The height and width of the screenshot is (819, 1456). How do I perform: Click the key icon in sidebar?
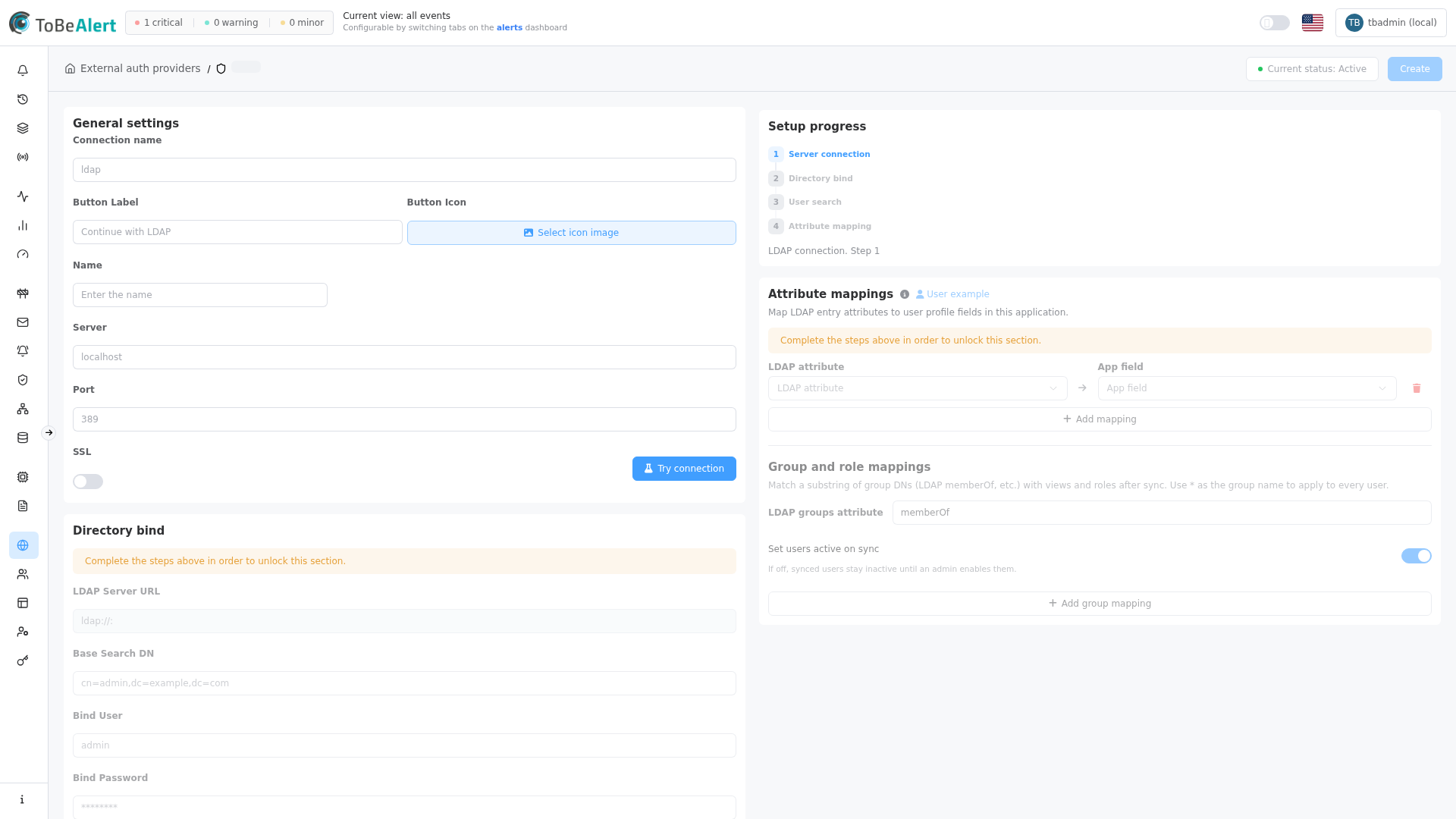[x=23, y=661]
